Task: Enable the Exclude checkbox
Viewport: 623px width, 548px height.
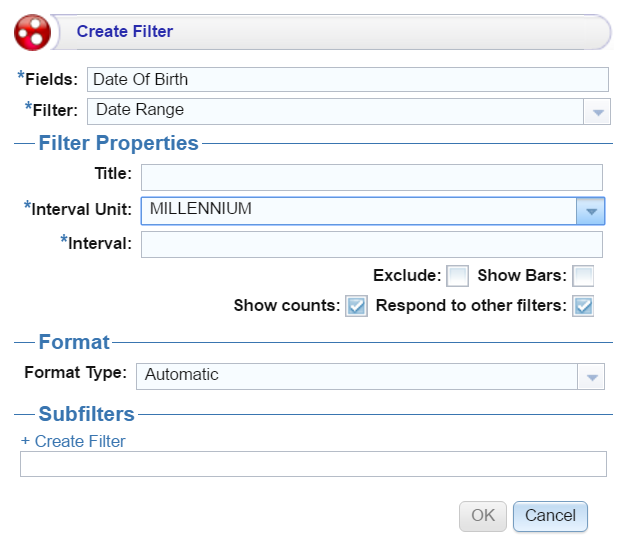Action: (x=457, y=276)
